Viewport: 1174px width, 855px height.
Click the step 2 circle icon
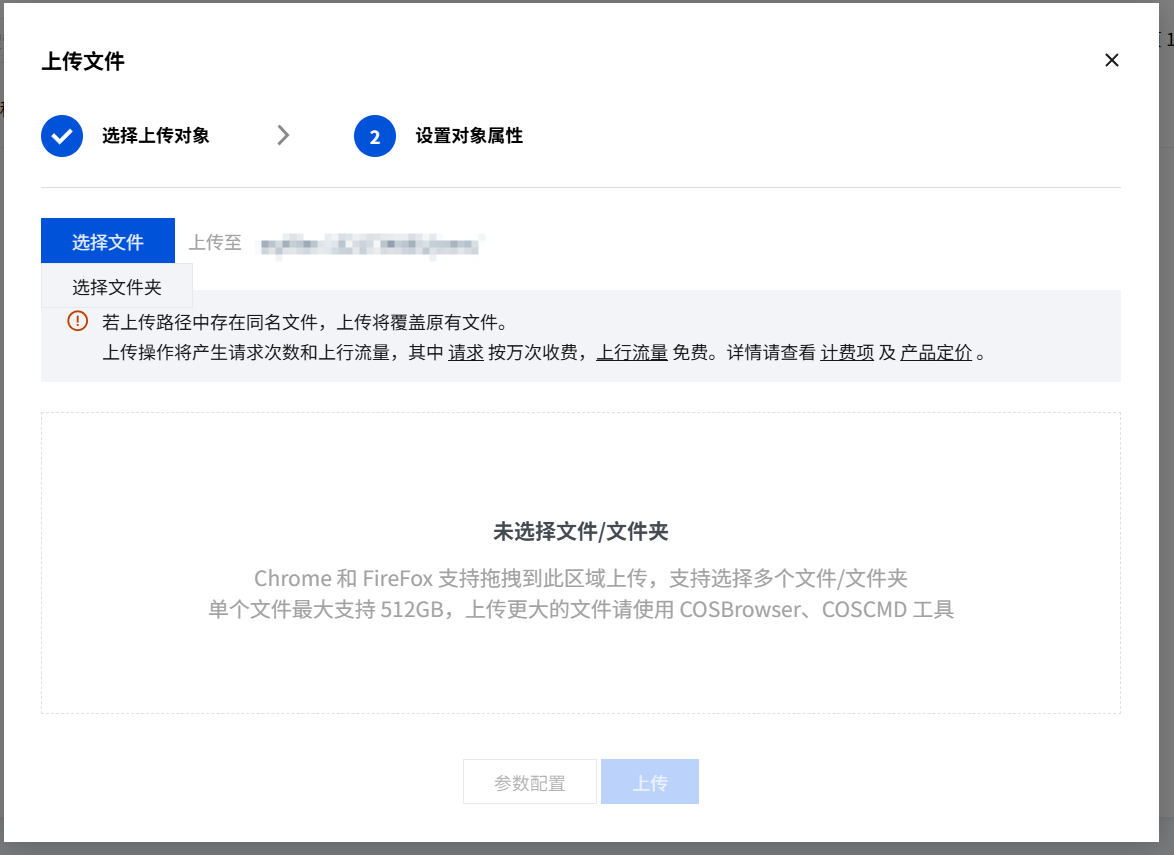click(x=374, y=135)
